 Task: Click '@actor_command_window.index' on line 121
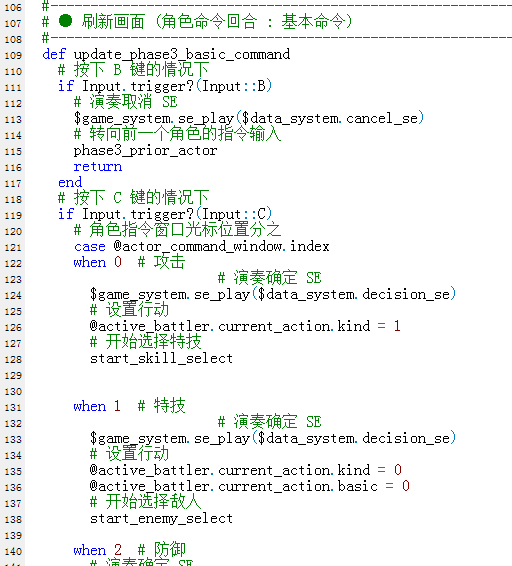coord(221,247)
